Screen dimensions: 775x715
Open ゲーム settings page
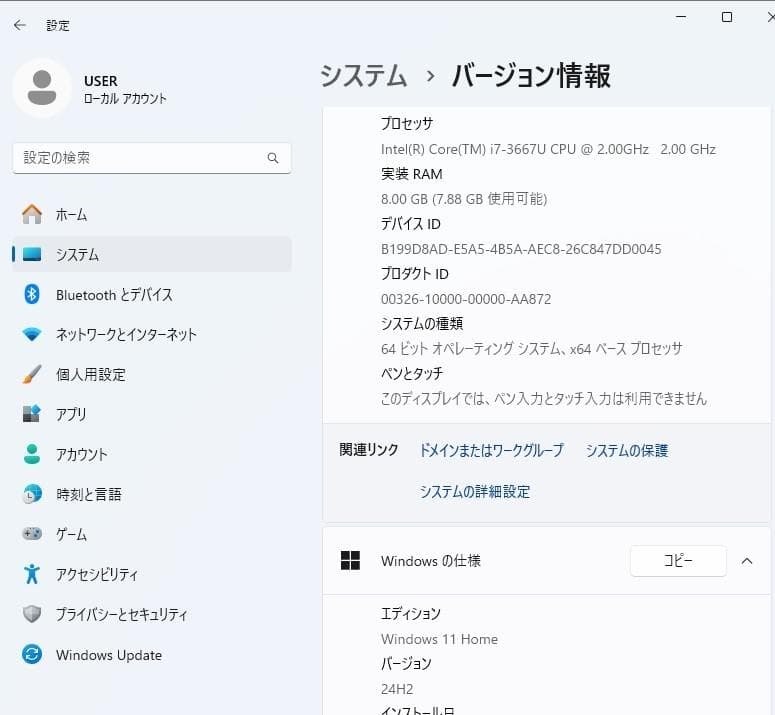pos(152,534)
